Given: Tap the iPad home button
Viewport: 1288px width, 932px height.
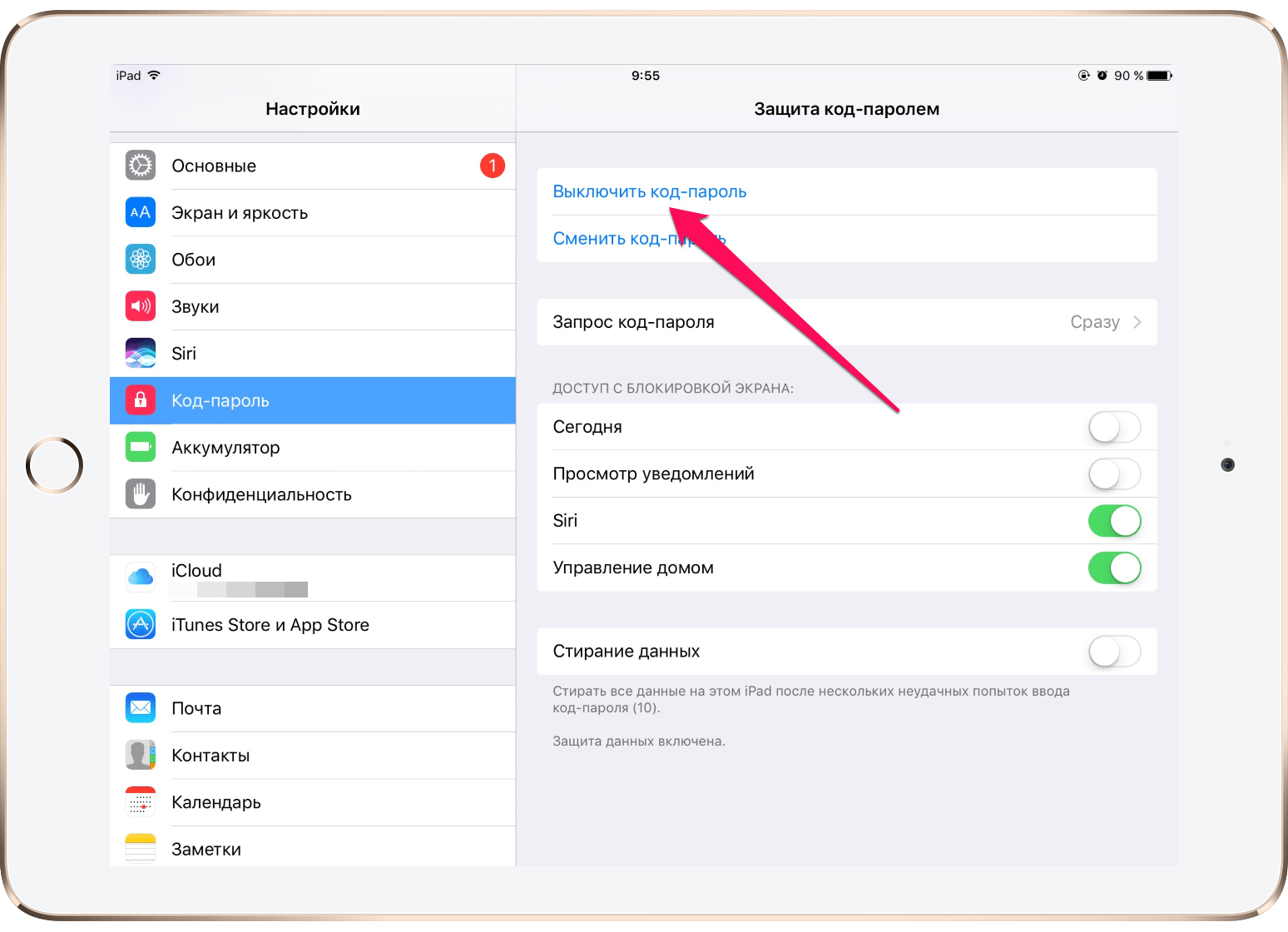Looking at the screenshot, I should (55, 465).
